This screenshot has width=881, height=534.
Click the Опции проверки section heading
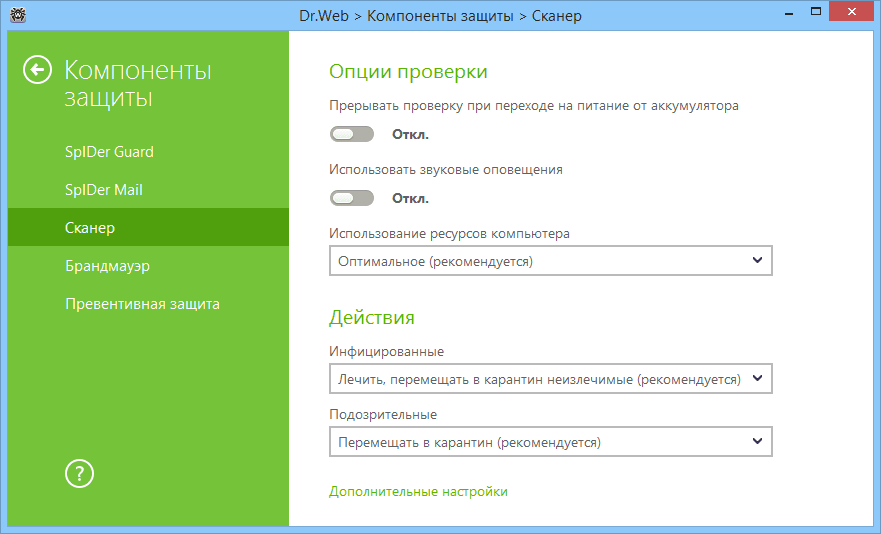click(x=408, y=72)
